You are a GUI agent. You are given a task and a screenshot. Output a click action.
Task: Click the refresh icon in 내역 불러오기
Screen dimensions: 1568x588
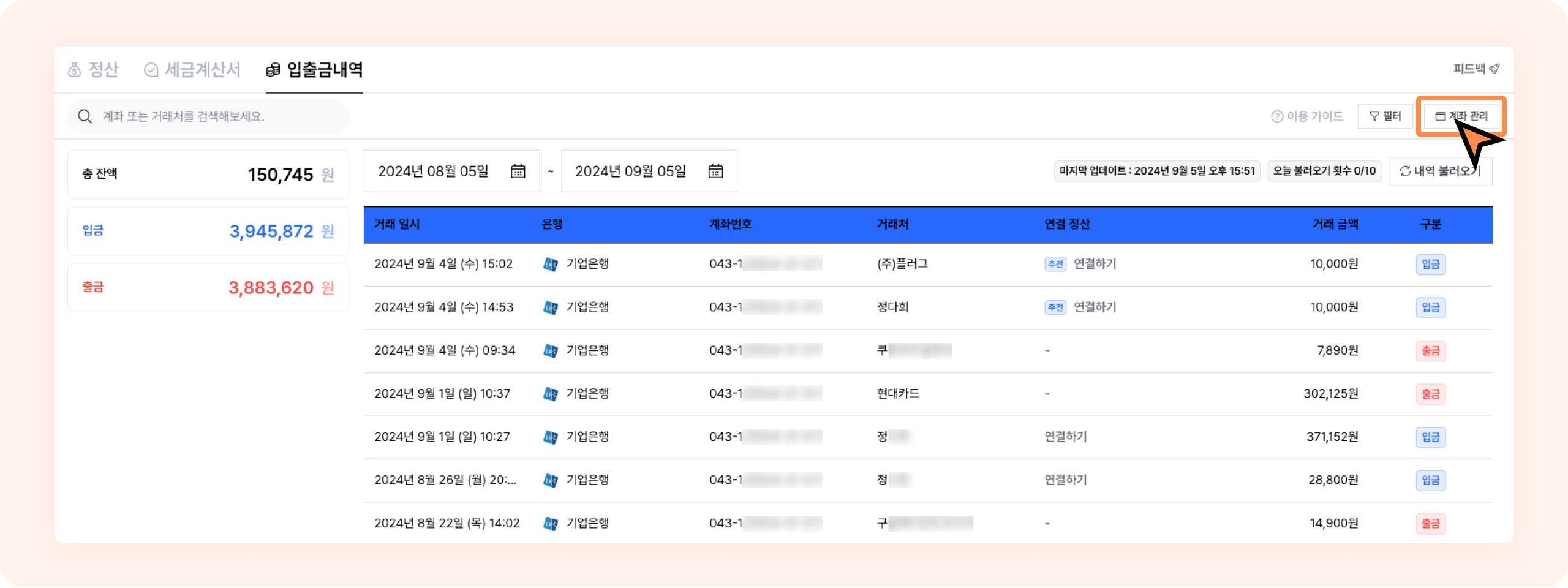tap(1405, 171)
